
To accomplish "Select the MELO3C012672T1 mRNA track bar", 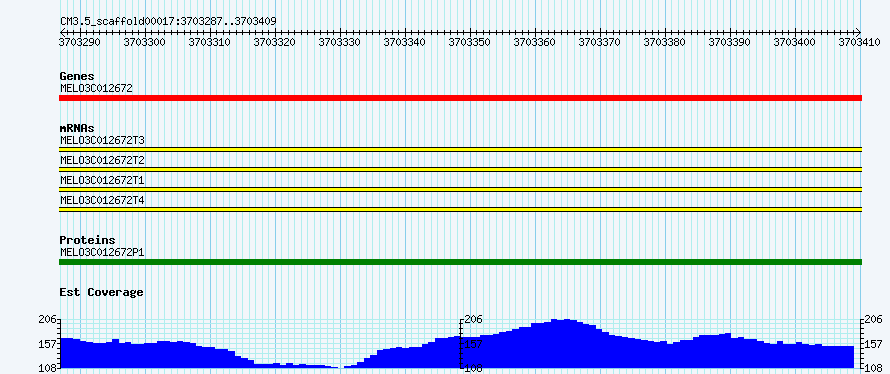I will pos(460,190).
